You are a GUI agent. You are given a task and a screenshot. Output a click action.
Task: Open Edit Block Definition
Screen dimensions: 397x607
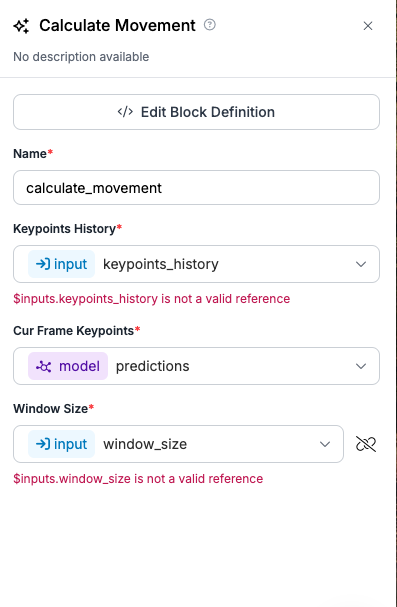click(196, 112)
